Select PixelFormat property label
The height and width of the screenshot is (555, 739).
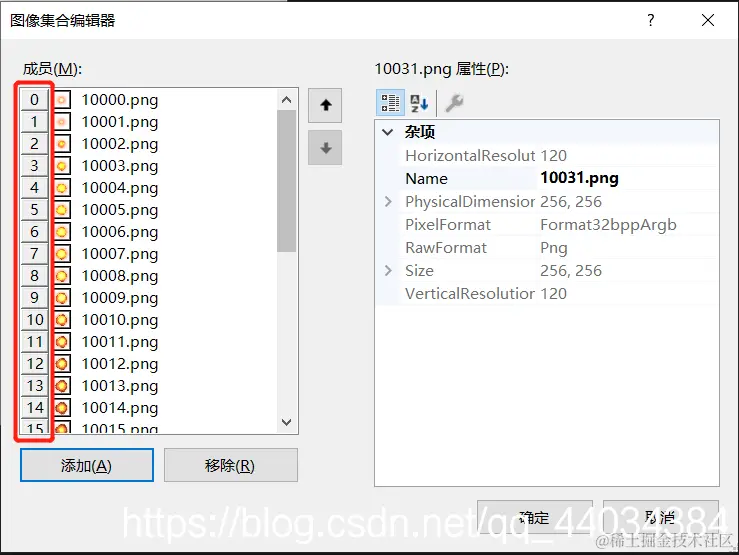click(448, 225)
